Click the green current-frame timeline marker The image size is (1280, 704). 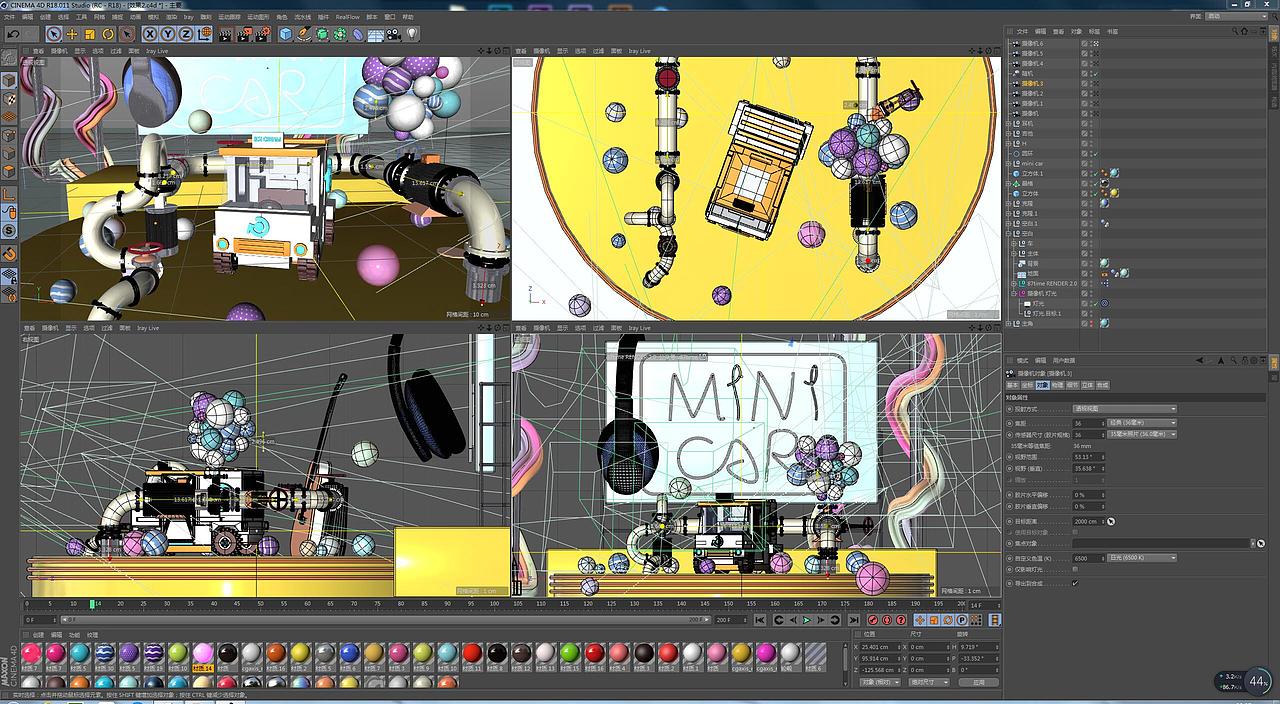(x=92, y=604)
